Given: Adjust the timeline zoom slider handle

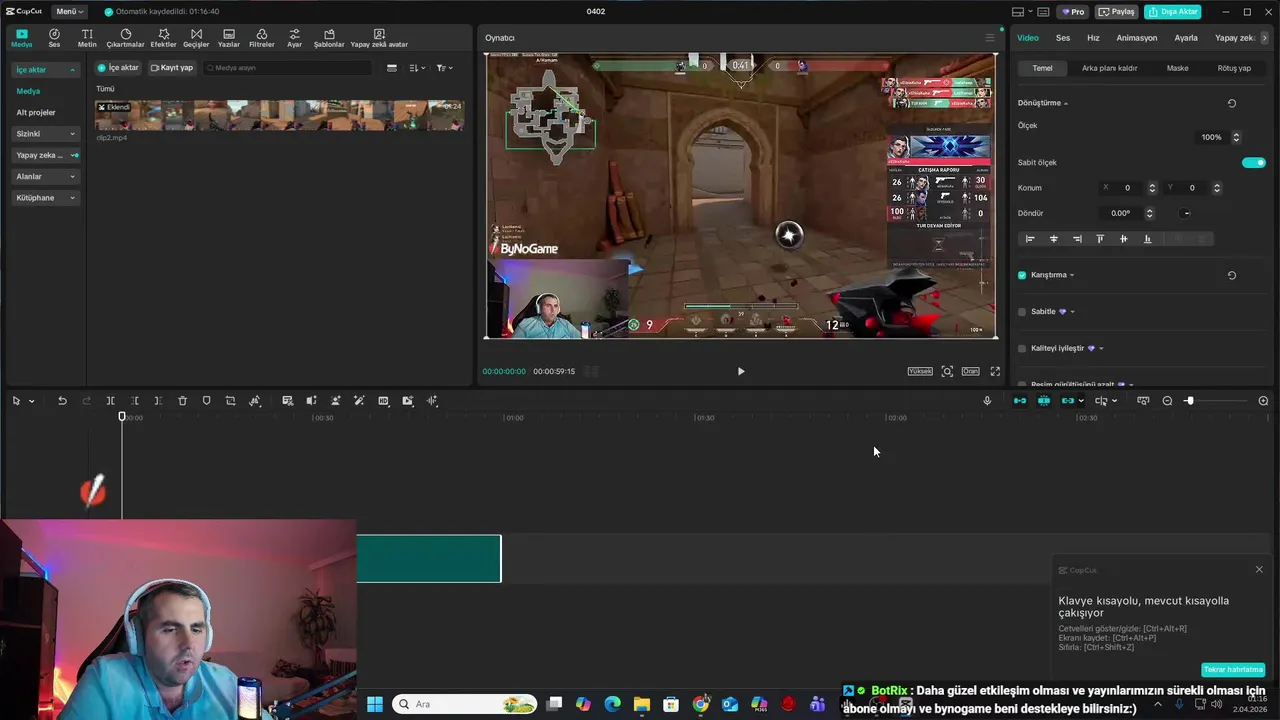Looking at the screenshot, I should tap(1189, 401).
